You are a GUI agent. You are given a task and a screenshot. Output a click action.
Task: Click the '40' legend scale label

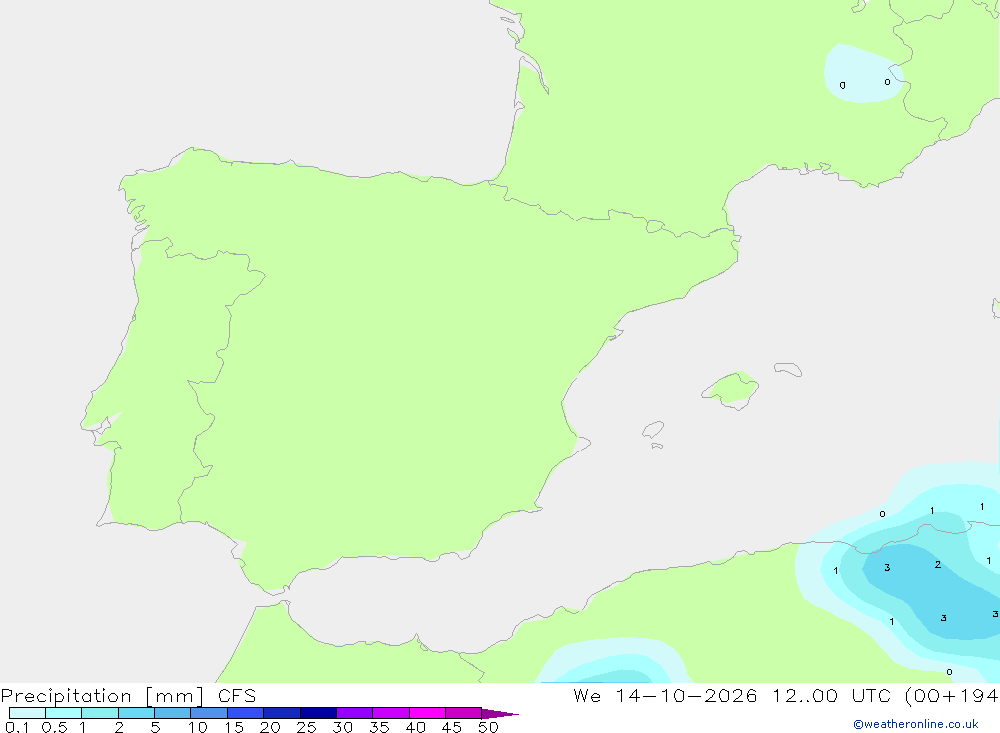415,727
